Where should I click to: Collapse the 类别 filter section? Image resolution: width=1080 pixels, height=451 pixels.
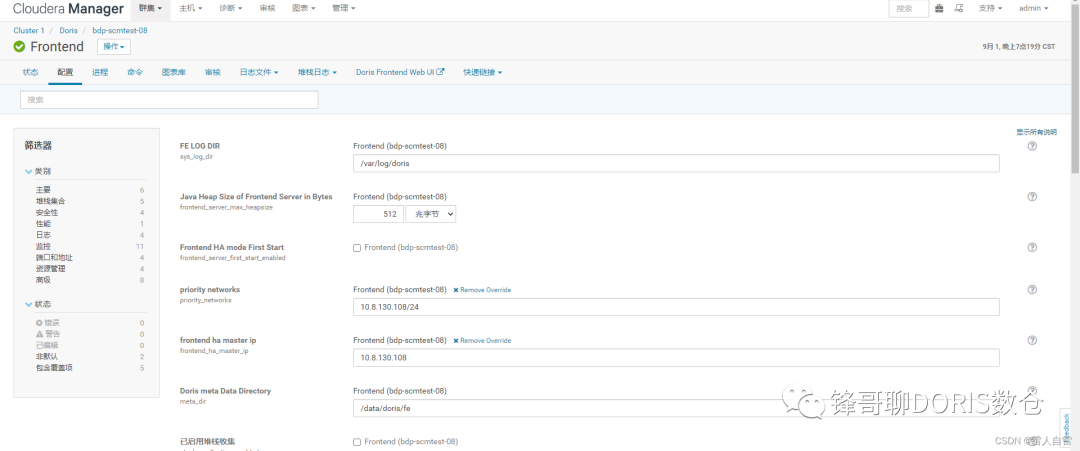(x=37, y=171)
